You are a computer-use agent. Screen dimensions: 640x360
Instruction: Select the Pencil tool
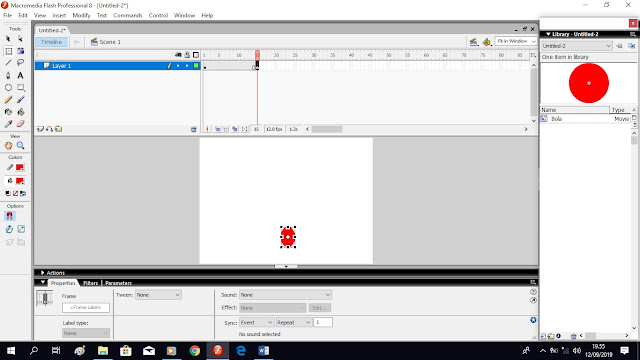pos(8,100)
